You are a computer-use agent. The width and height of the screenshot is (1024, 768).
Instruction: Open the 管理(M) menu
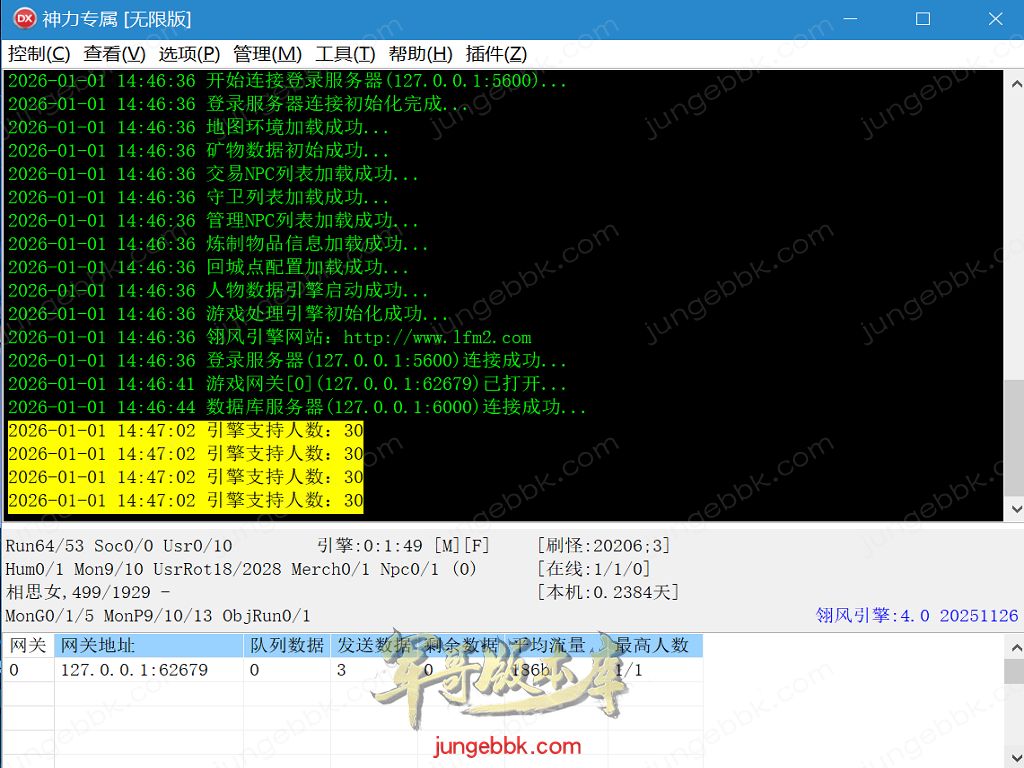coord(267,54)
